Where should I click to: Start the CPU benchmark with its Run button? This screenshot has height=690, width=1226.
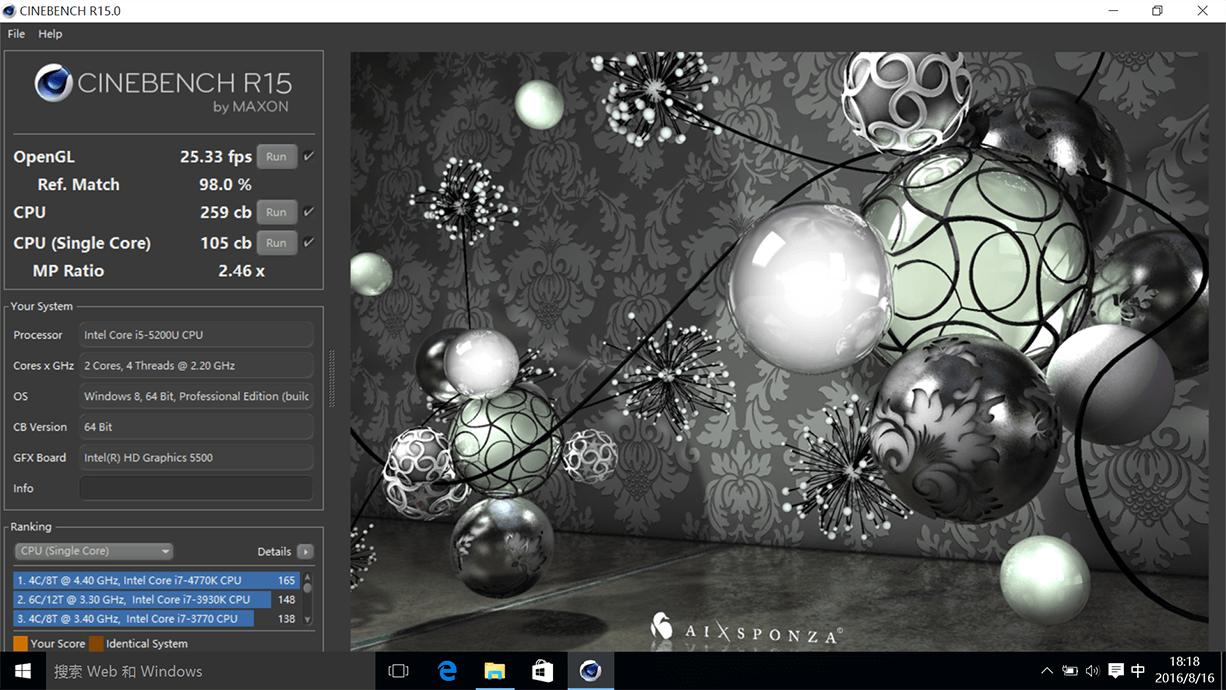(x=276, y=212)
